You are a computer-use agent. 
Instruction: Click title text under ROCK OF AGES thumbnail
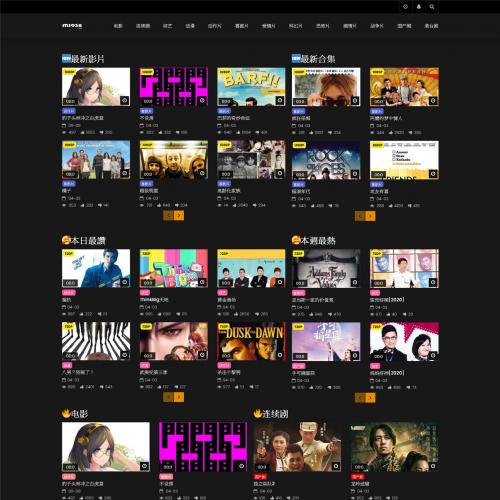point(301,191)
